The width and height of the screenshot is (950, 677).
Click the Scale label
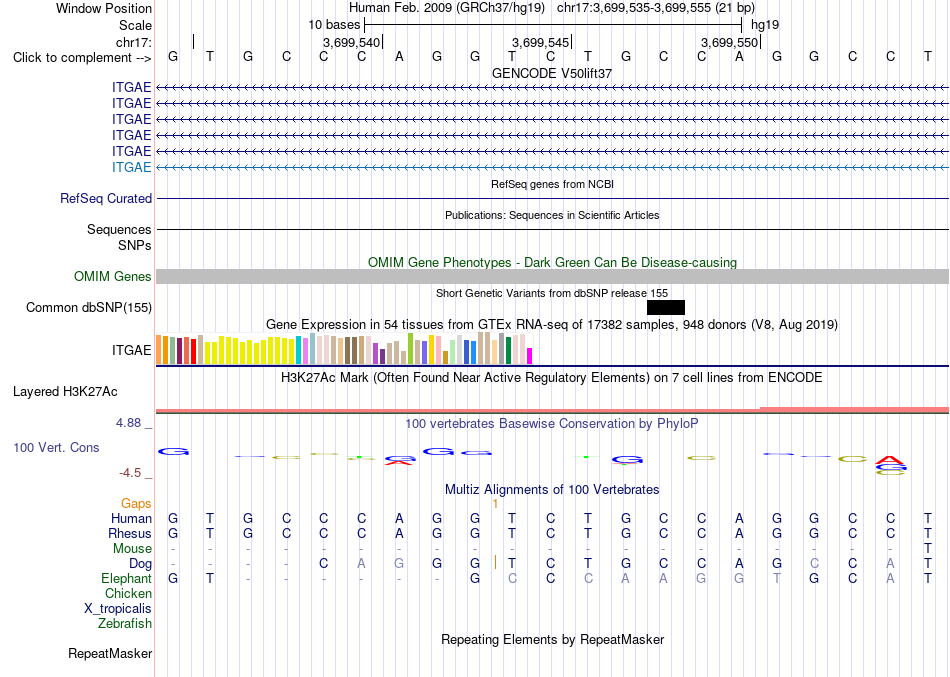pyautogui.click(x=135, y=25)
